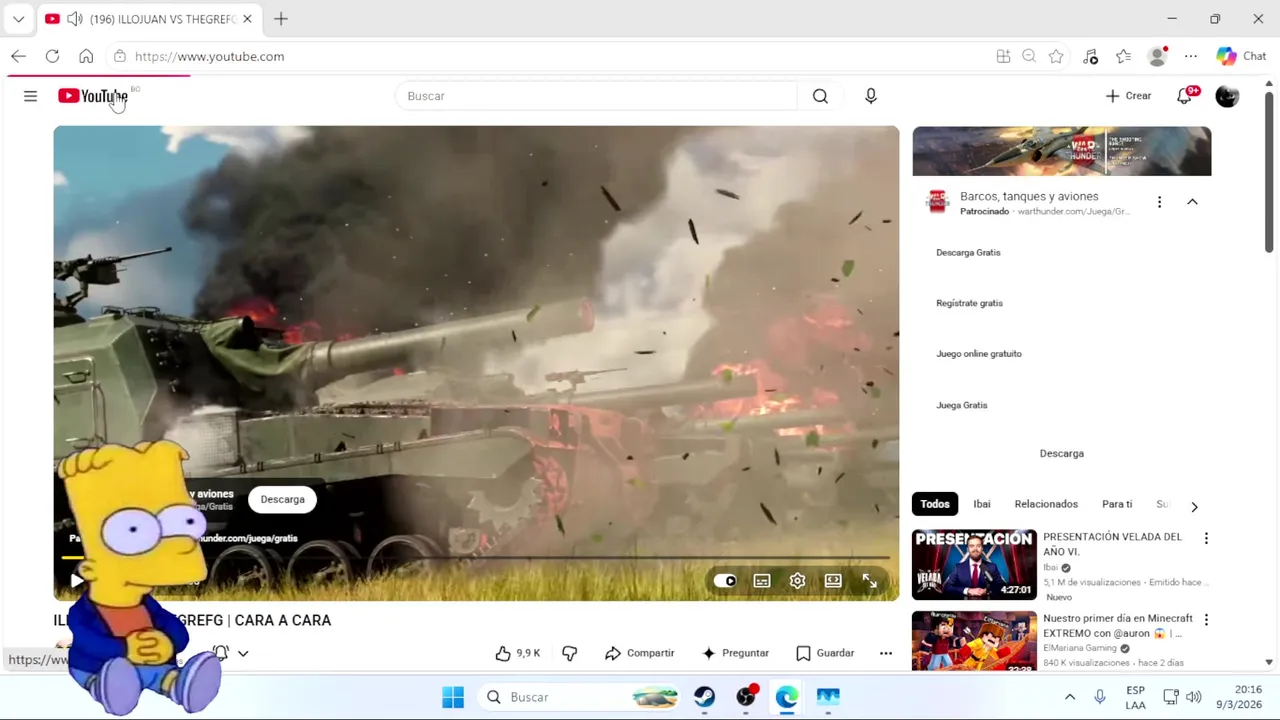Open Copilot Chat sidebar
Screen dimensions: 1280x720
1241,56
